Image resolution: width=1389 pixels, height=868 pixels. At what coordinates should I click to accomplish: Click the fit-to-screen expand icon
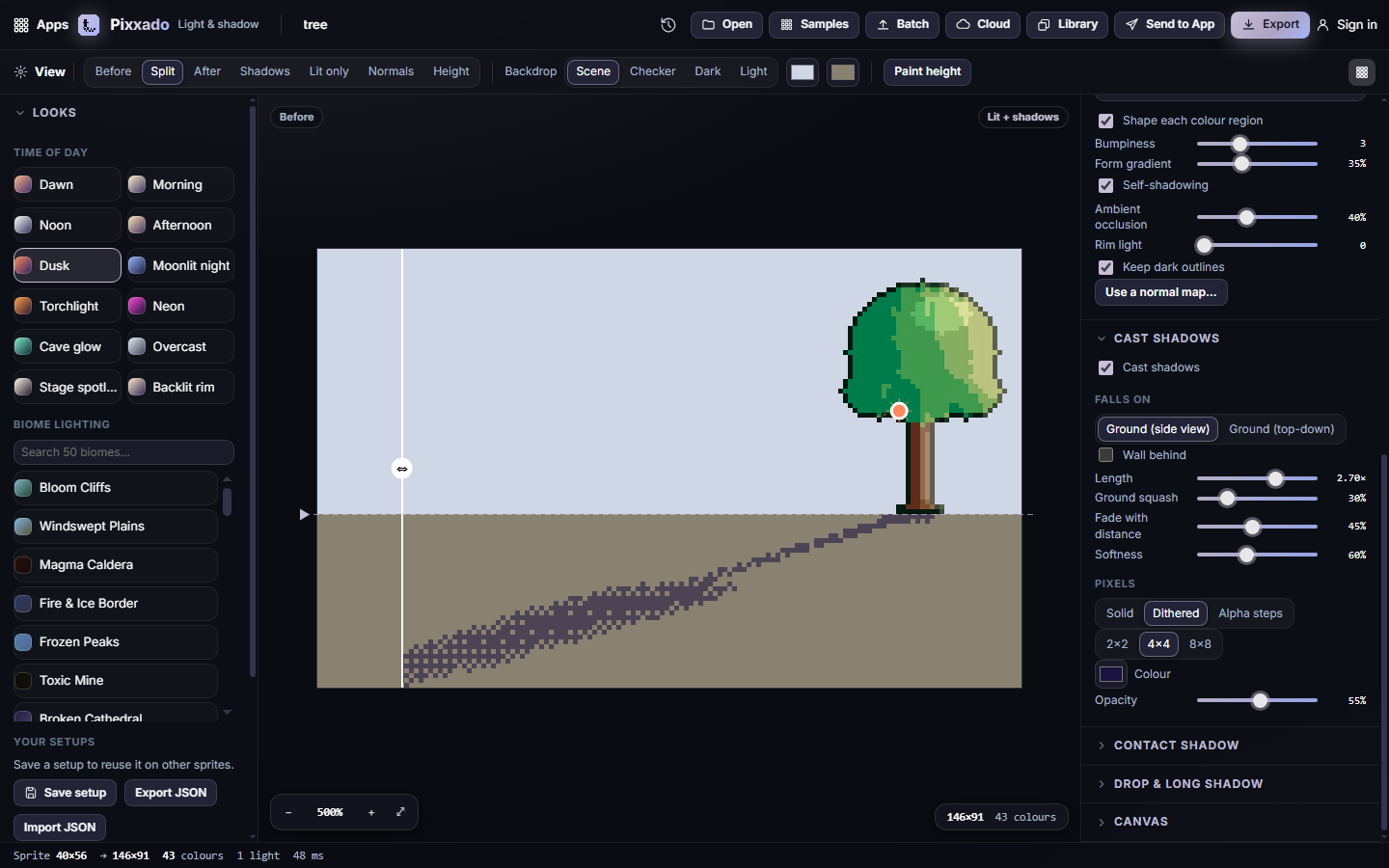coord(400,812)
